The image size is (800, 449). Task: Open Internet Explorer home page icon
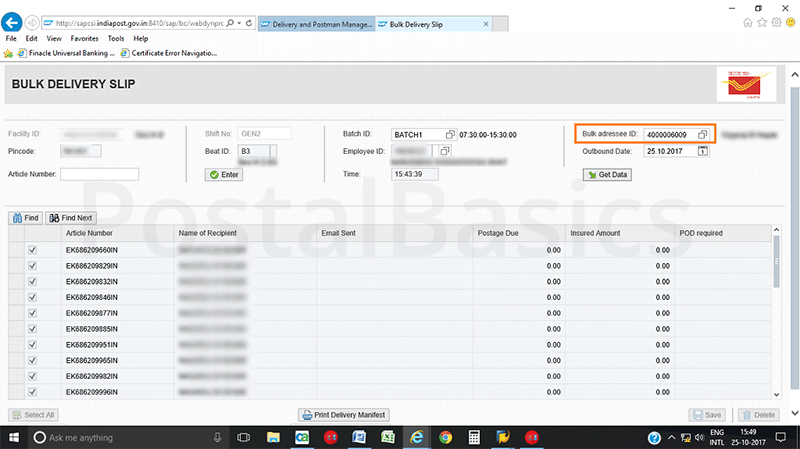pos(750,21)
